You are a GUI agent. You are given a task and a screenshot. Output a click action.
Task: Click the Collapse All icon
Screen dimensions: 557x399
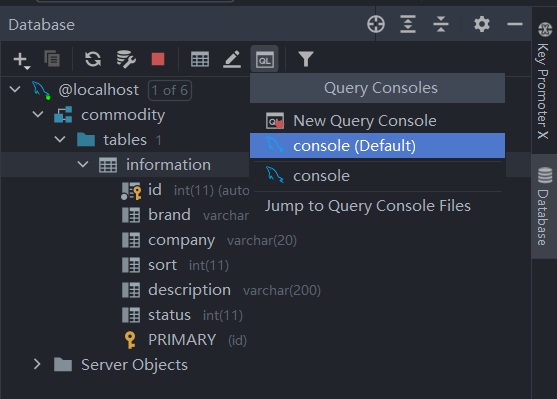tap(441, 25)
